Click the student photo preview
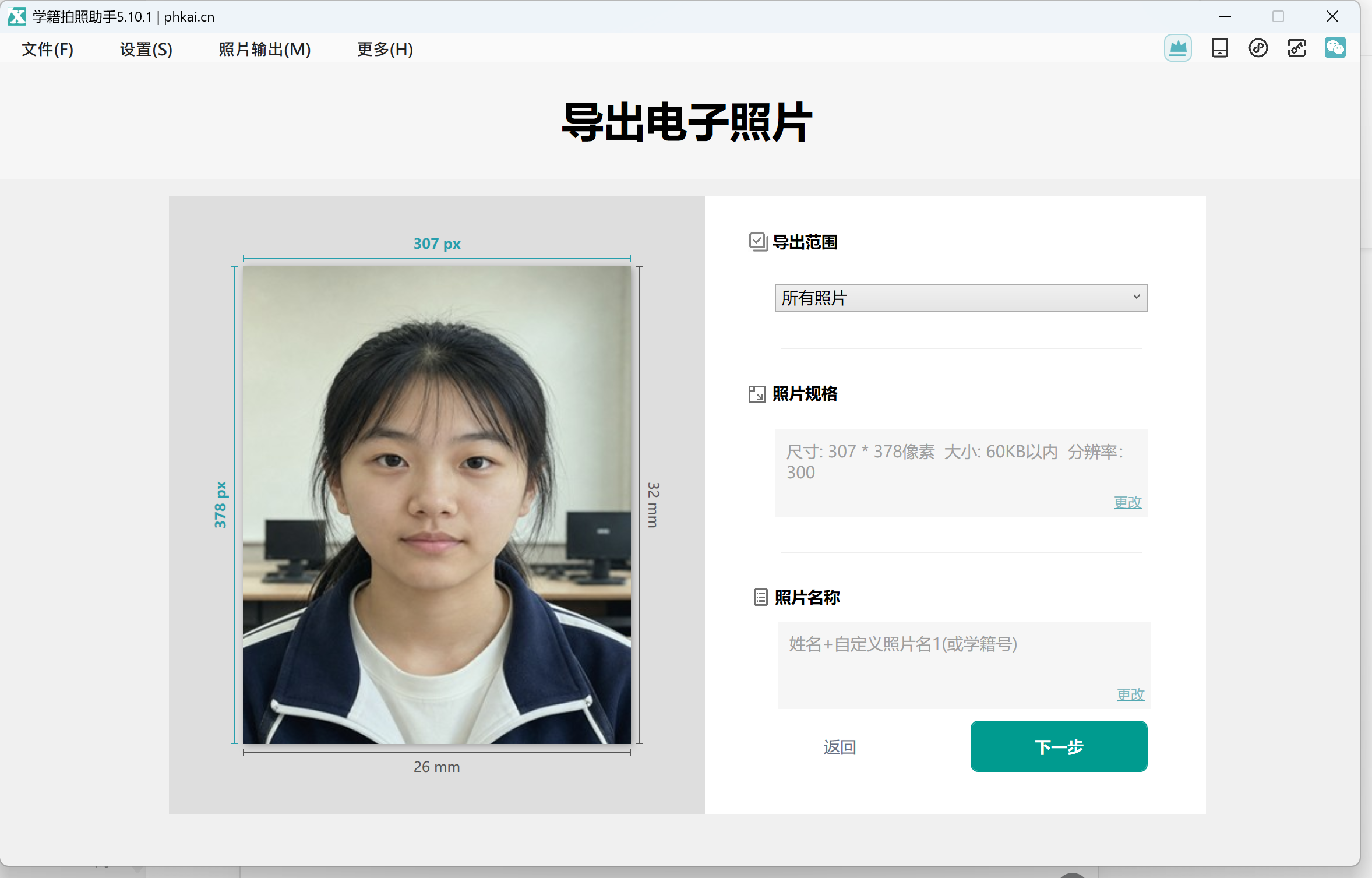The image size is (1372, 878). (x=436, y=505)
